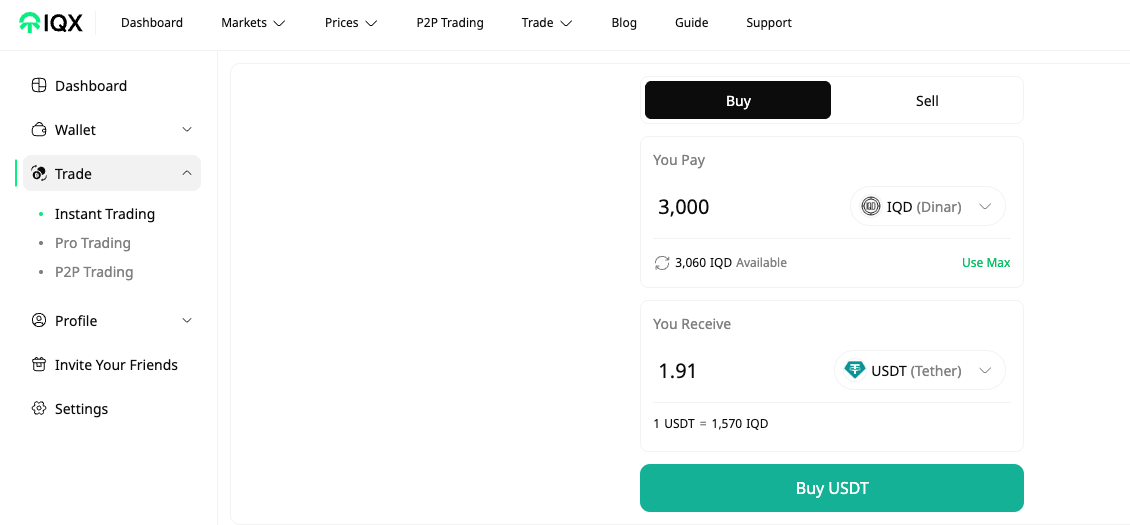Click the Trade coins icon in sidebar
The width and height of the screenshot is (1130, 525).
(39, 174)
